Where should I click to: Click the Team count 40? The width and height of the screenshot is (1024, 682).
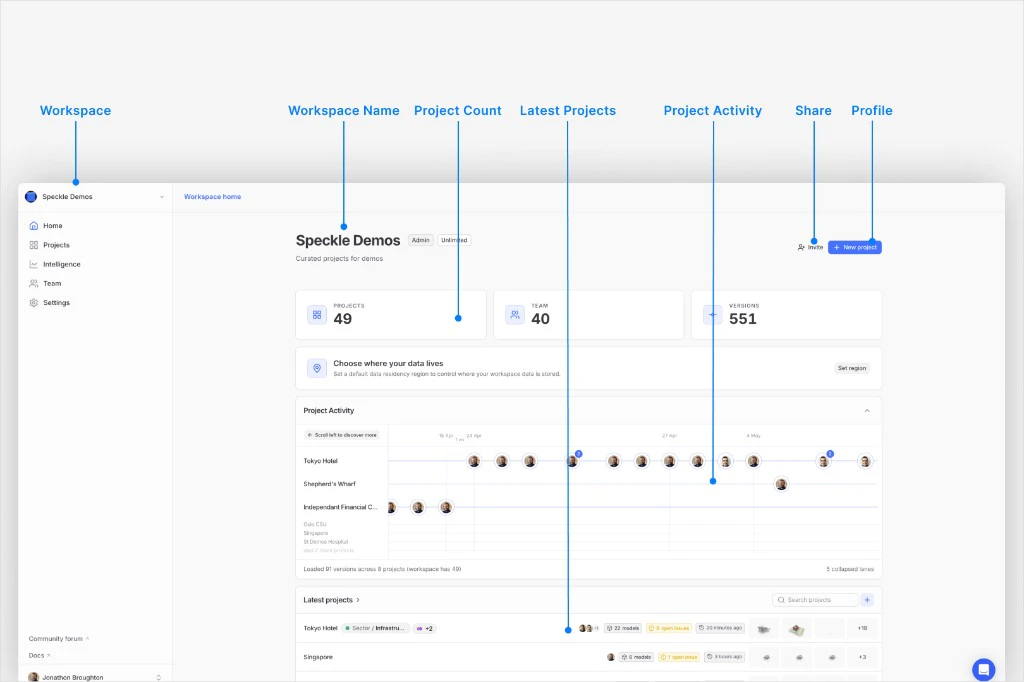point(540,319)
